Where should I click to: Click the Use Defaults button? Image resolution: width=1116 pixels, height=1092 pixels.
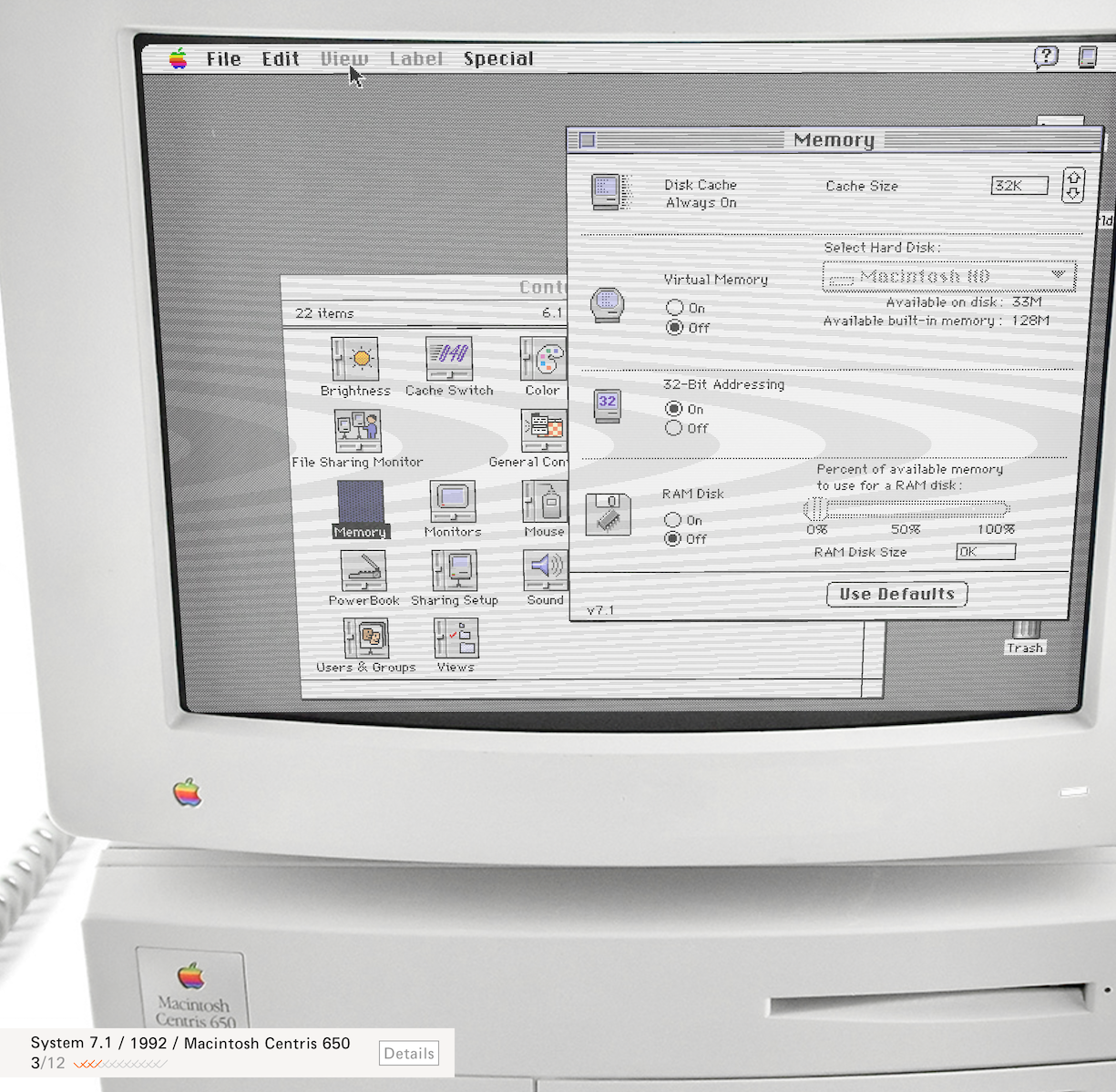click(896, 594)
